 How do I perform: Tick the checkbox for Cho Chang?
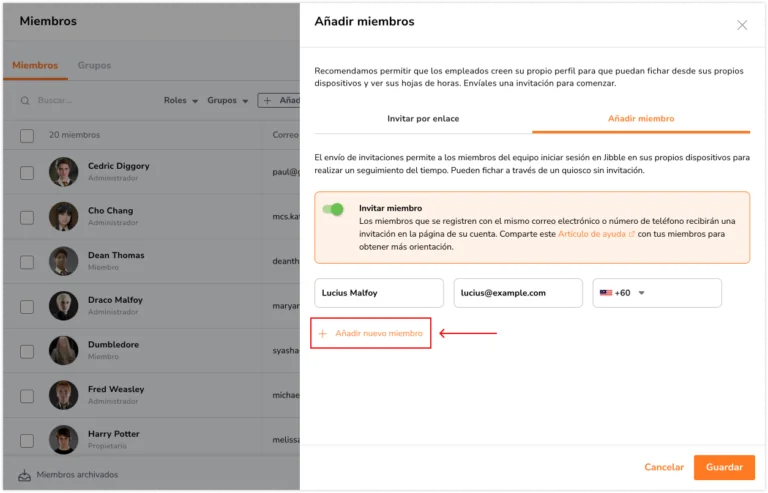(x=27, y=217)
